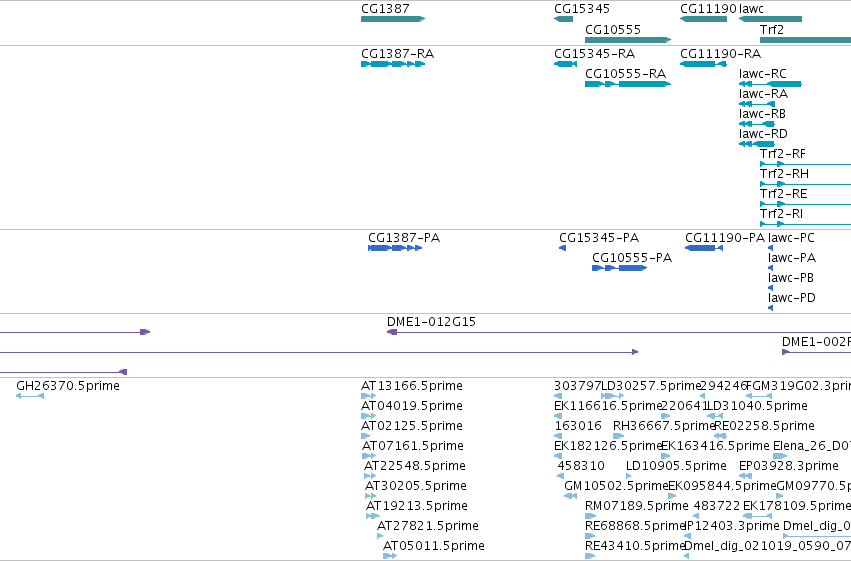The width and height of the screenshot is (851, 561).
Task: Select the CG11190-RA transcript glyph
Action: point(703,64)
